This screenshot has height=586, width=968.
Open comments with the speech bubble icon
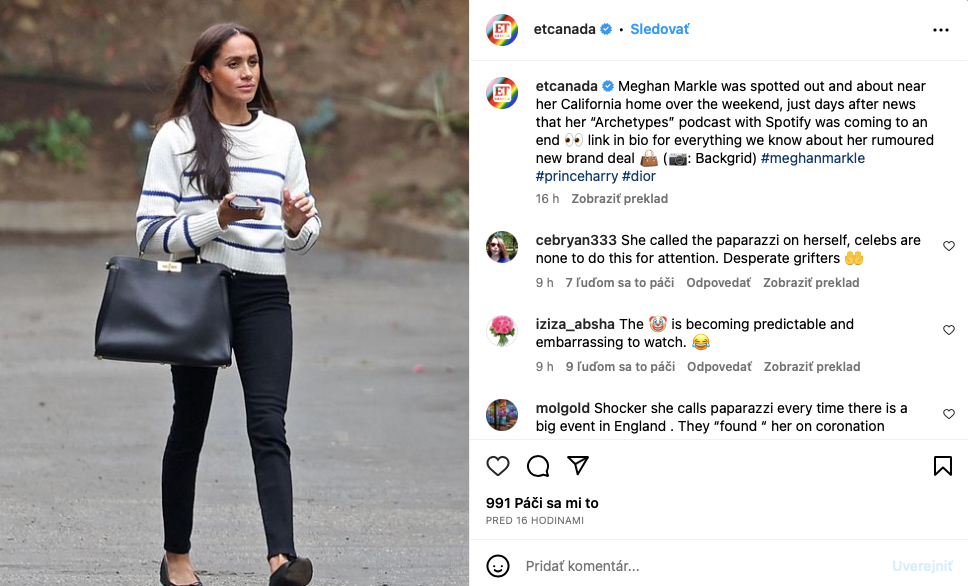(538, 466)
